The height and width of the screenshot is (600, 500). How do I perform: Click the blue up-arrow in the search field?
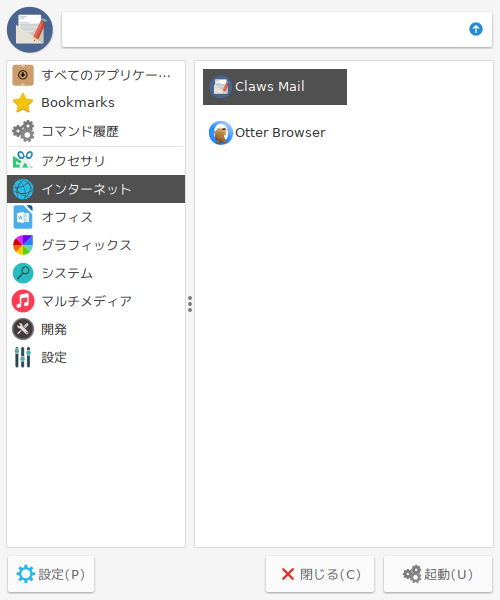(x=476, y=29)
